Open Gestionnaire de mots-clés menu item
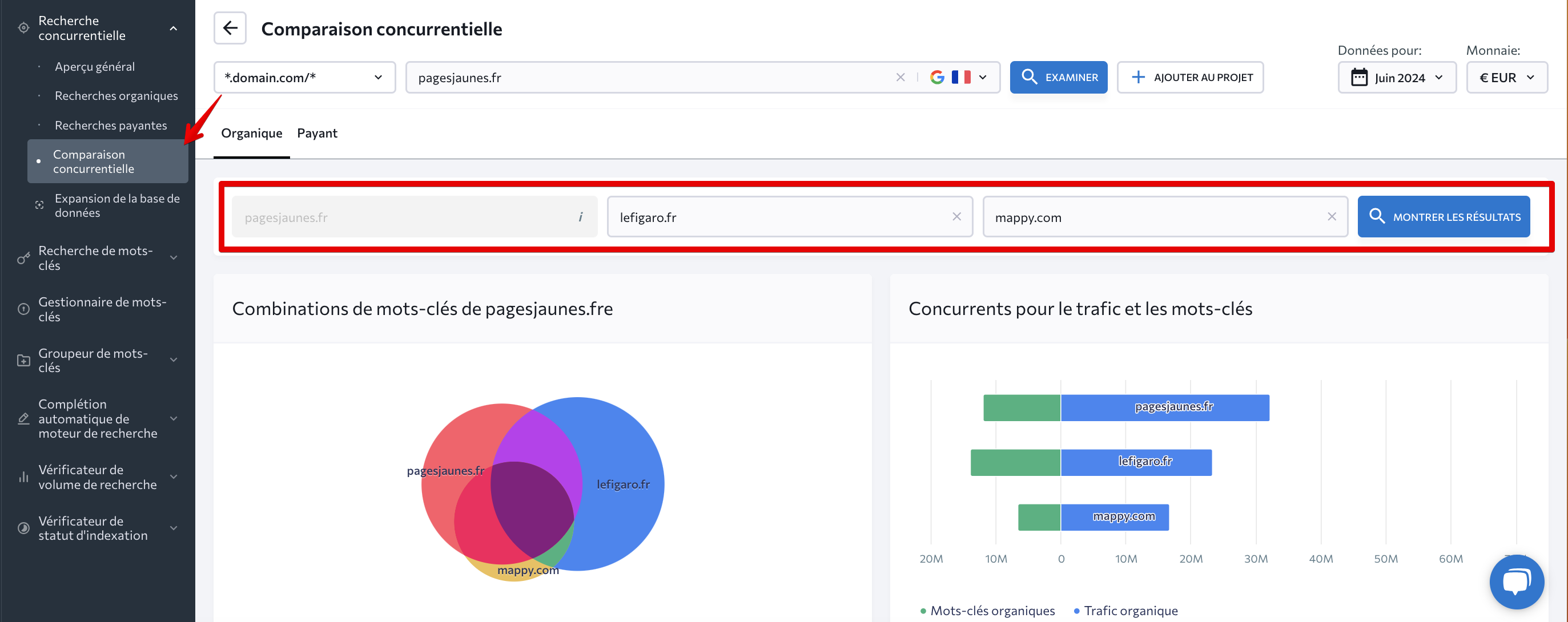Viewport: 1568px width, 622px height. [102, 309]
